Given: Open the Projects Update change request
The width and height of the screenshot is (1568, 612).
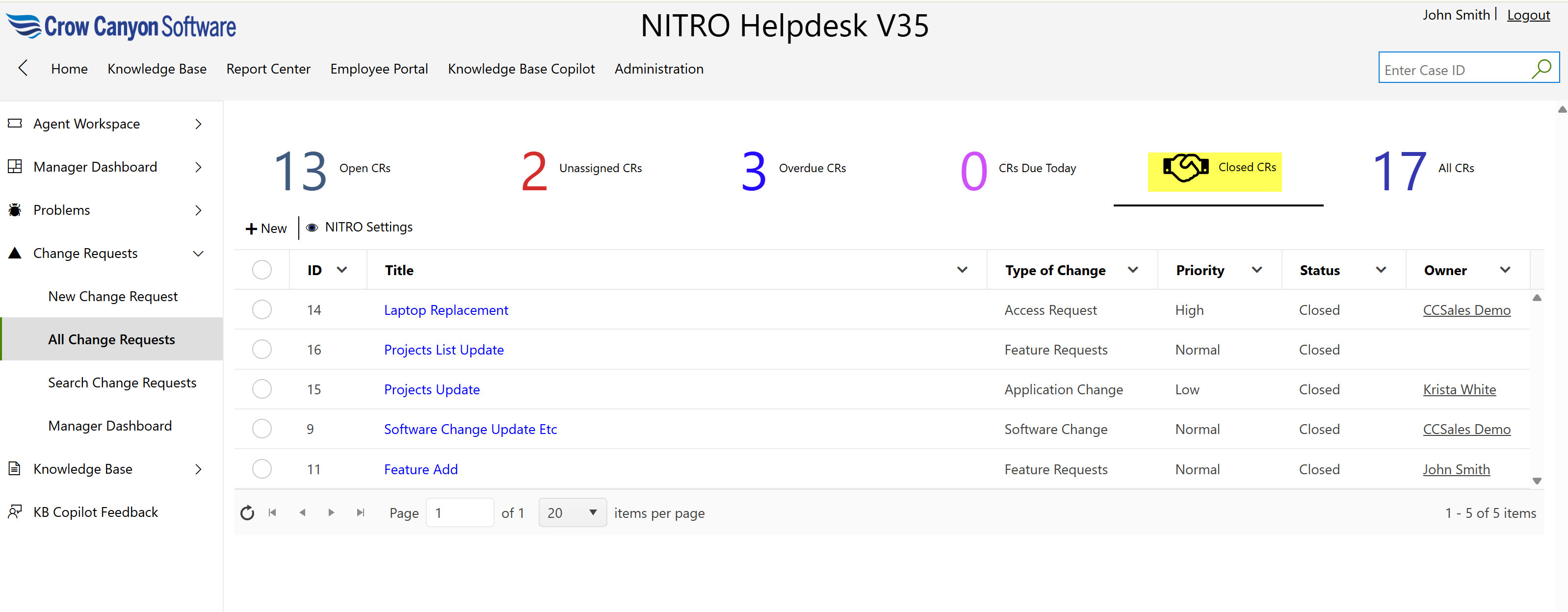Looking at the screenshot, I should tap(432, 389).
